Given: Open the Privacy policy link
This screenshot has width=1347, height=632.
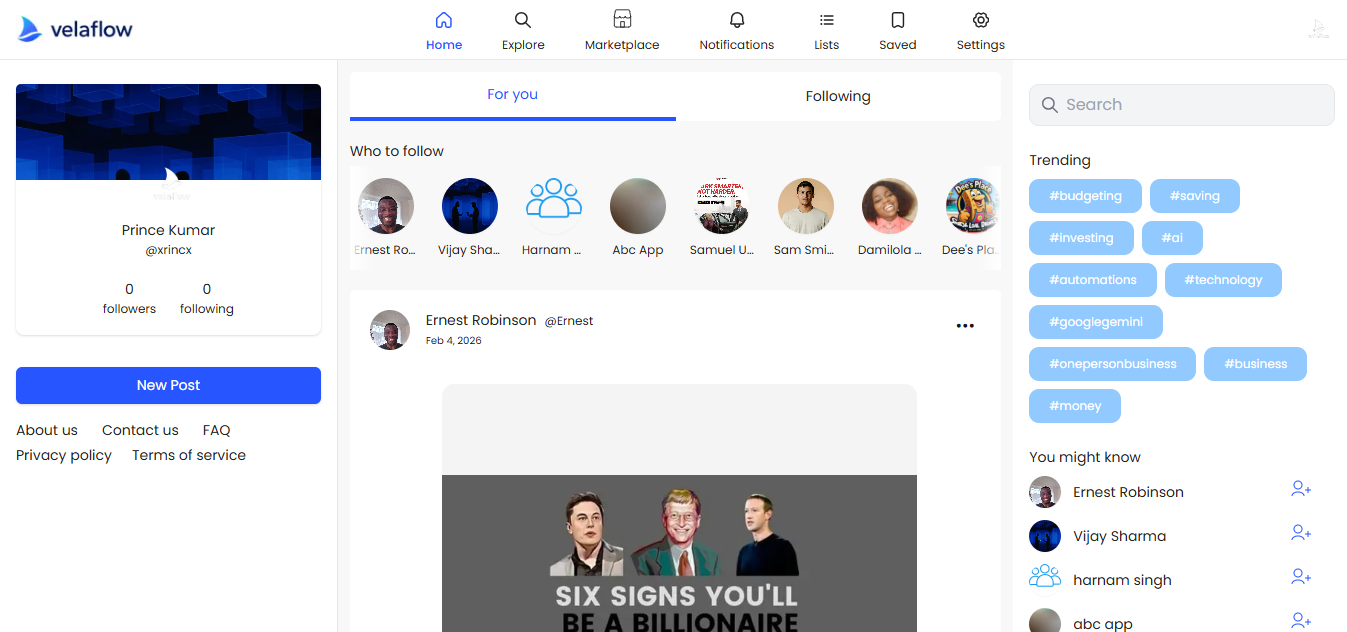Looking at the screenshot, I should pos(64,455).
